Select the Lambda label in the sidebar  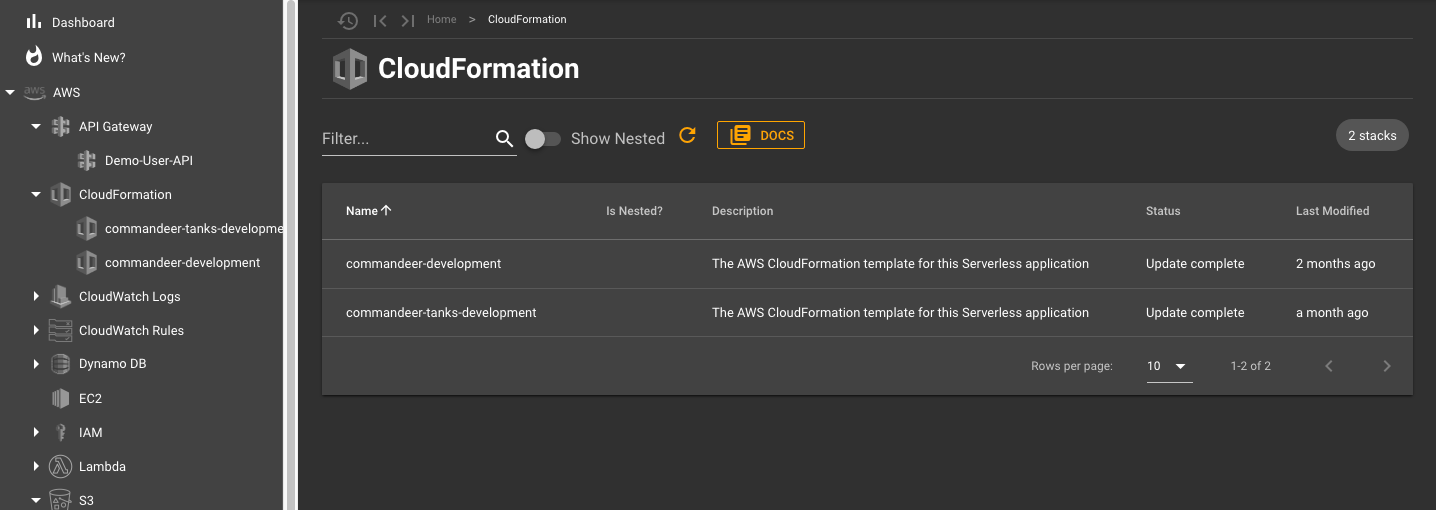pyautogui.click(x=102, y=466)
